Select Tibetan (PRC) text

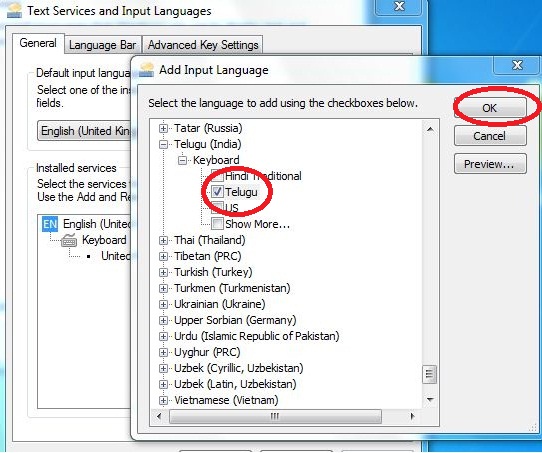tap(207, 256)
